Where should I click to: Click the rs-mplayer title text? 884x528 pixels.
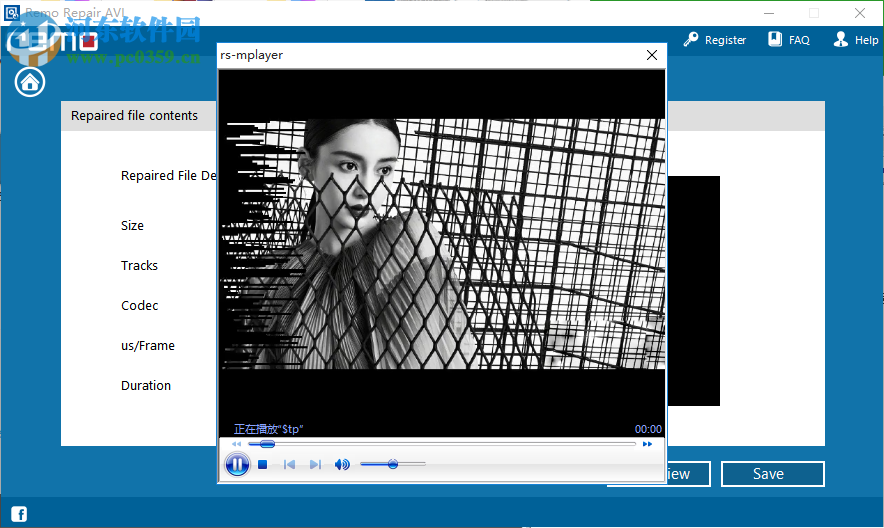point(251,55)
